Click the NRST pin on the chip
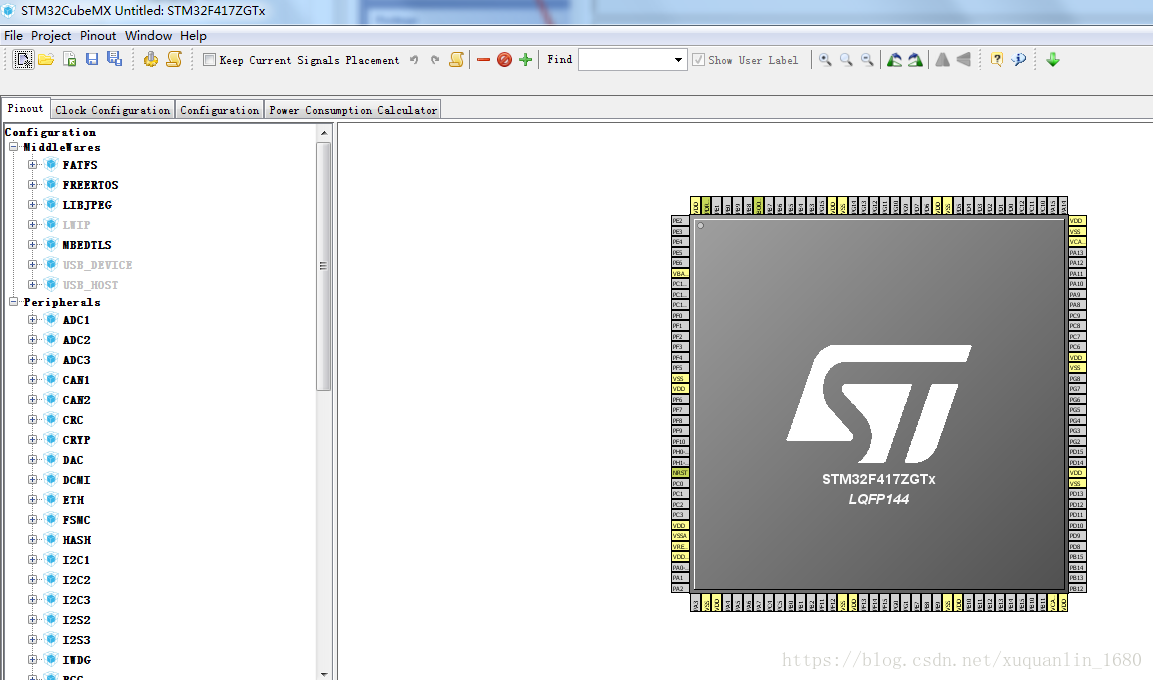 click(x=680, y=473)
